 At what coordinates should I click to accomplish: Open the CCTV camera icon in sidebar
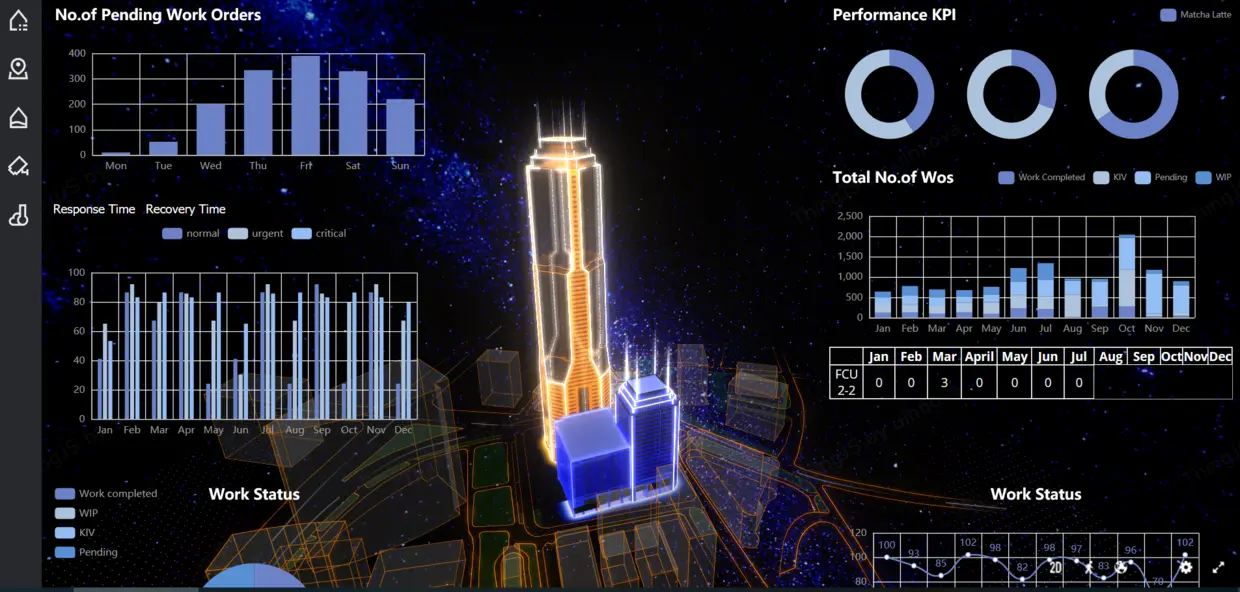coord(18,166)
